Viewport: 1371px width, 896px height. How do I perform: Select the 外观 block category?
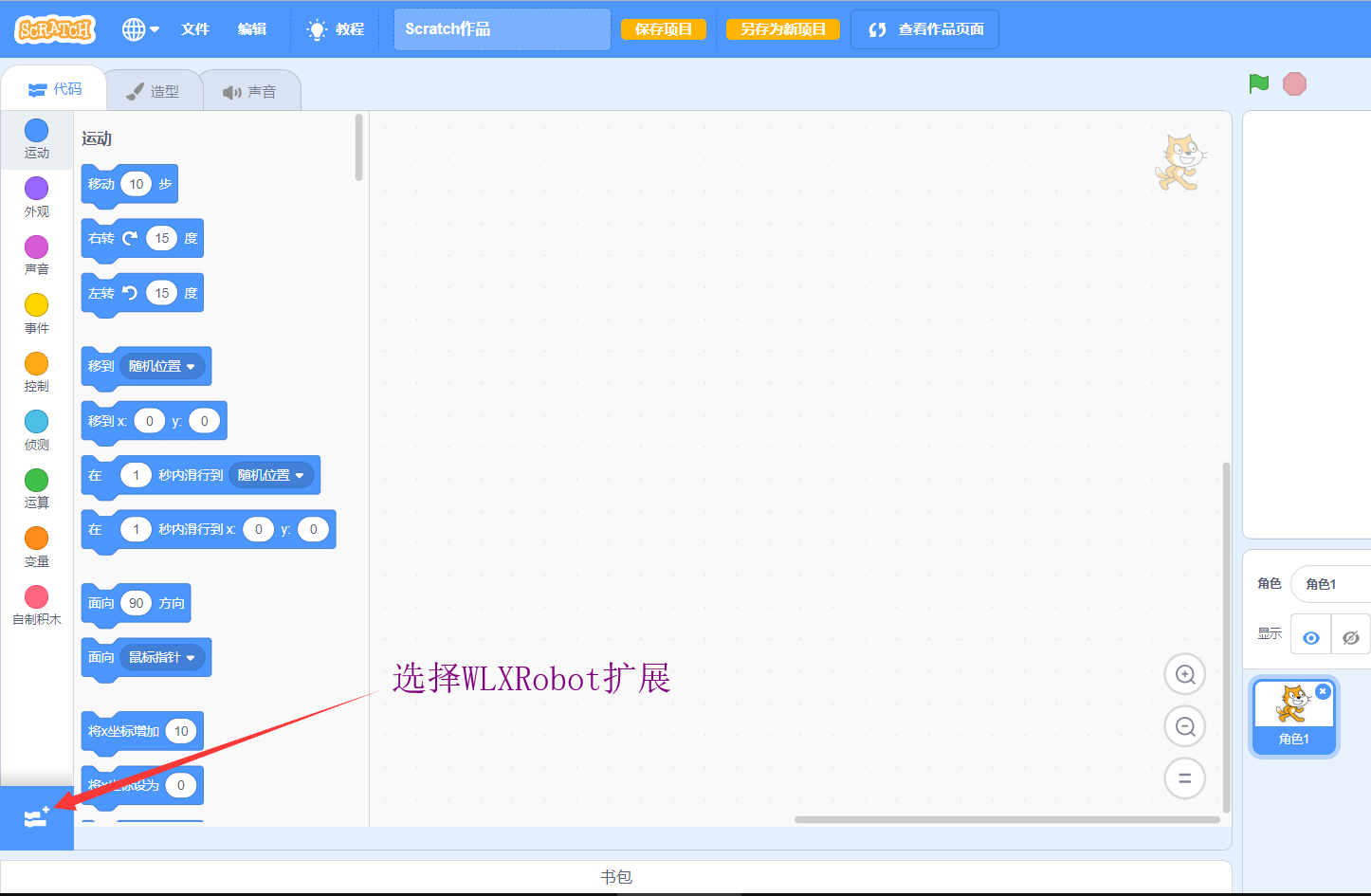(x=37, y=197)
